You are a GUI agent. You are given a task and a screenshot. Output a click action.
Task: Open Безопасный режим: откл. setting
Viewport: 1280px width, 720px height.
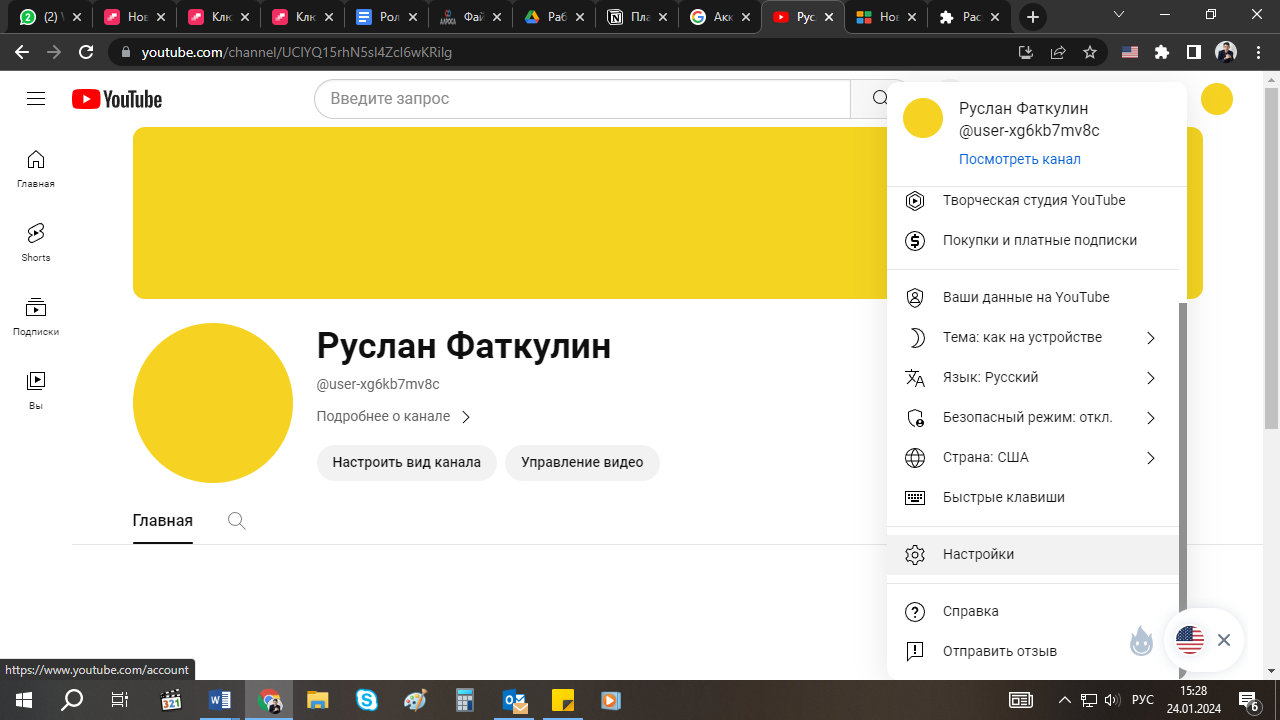tap(1030, 418)
